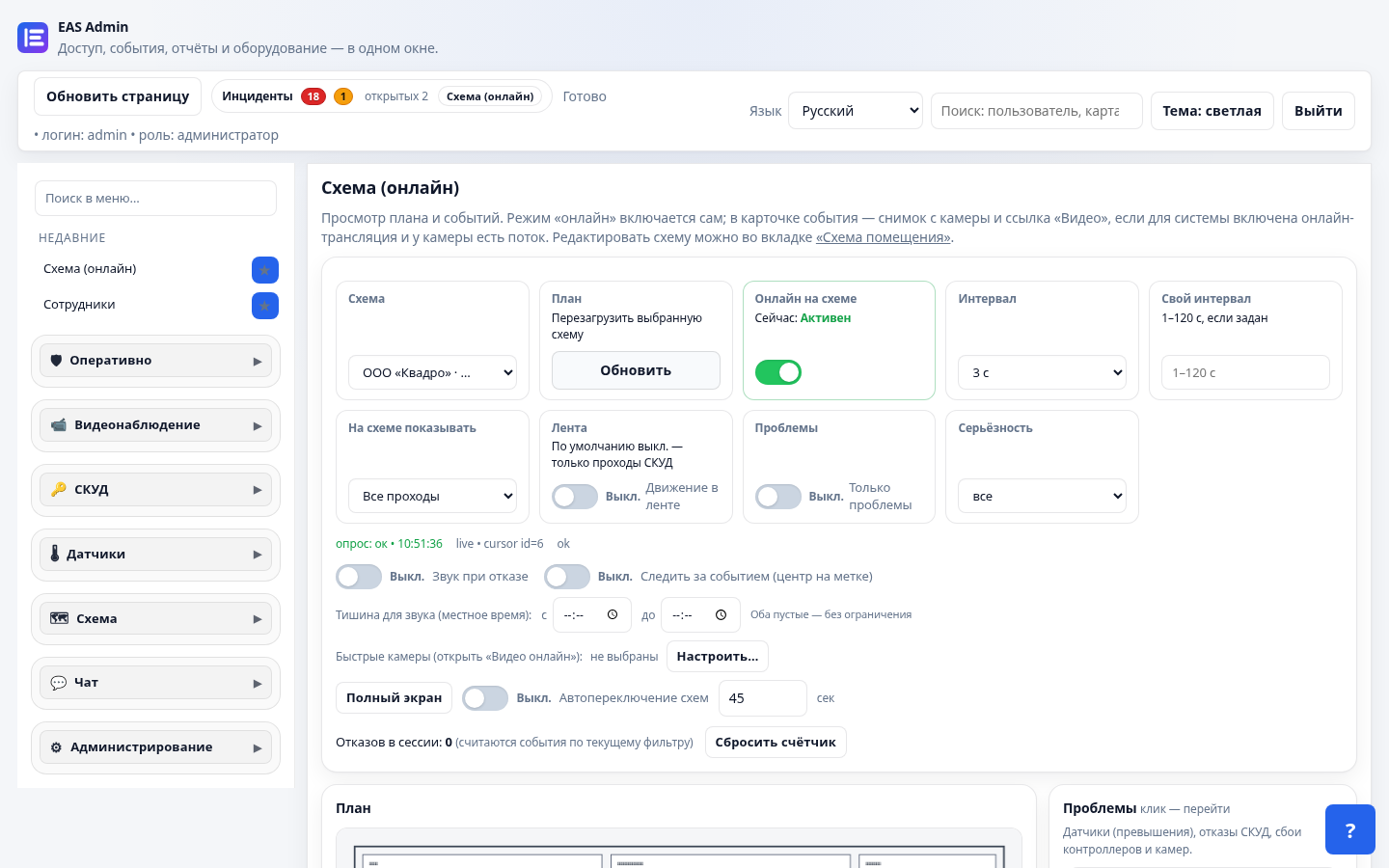Turn on Звук при отказе switch
Viewport: 1389px width, 868px height.
359,577
